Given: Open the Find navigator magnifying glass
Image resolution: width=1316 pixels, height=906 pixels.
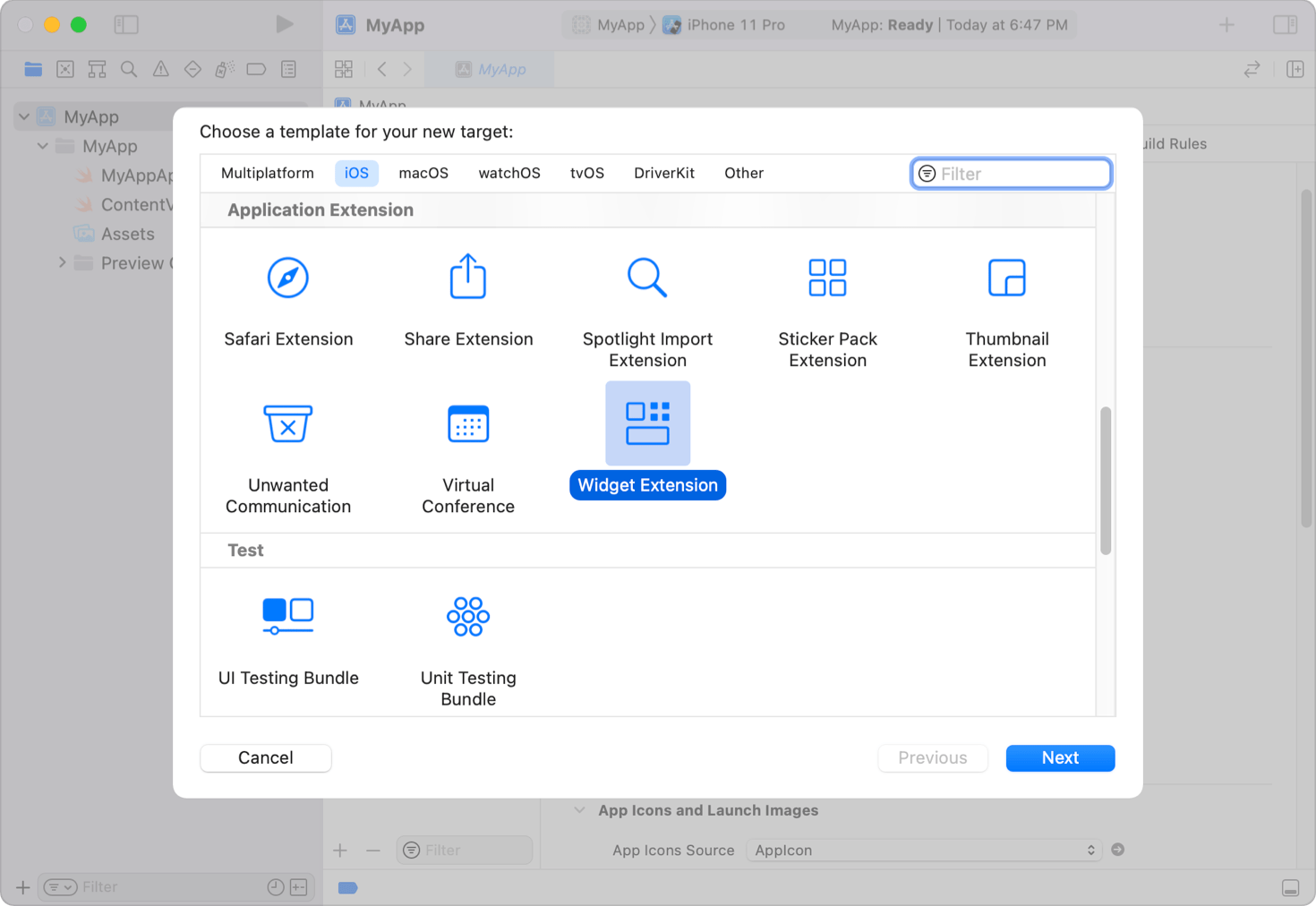Looking at the screenshot, I should (x=129, y=69).
